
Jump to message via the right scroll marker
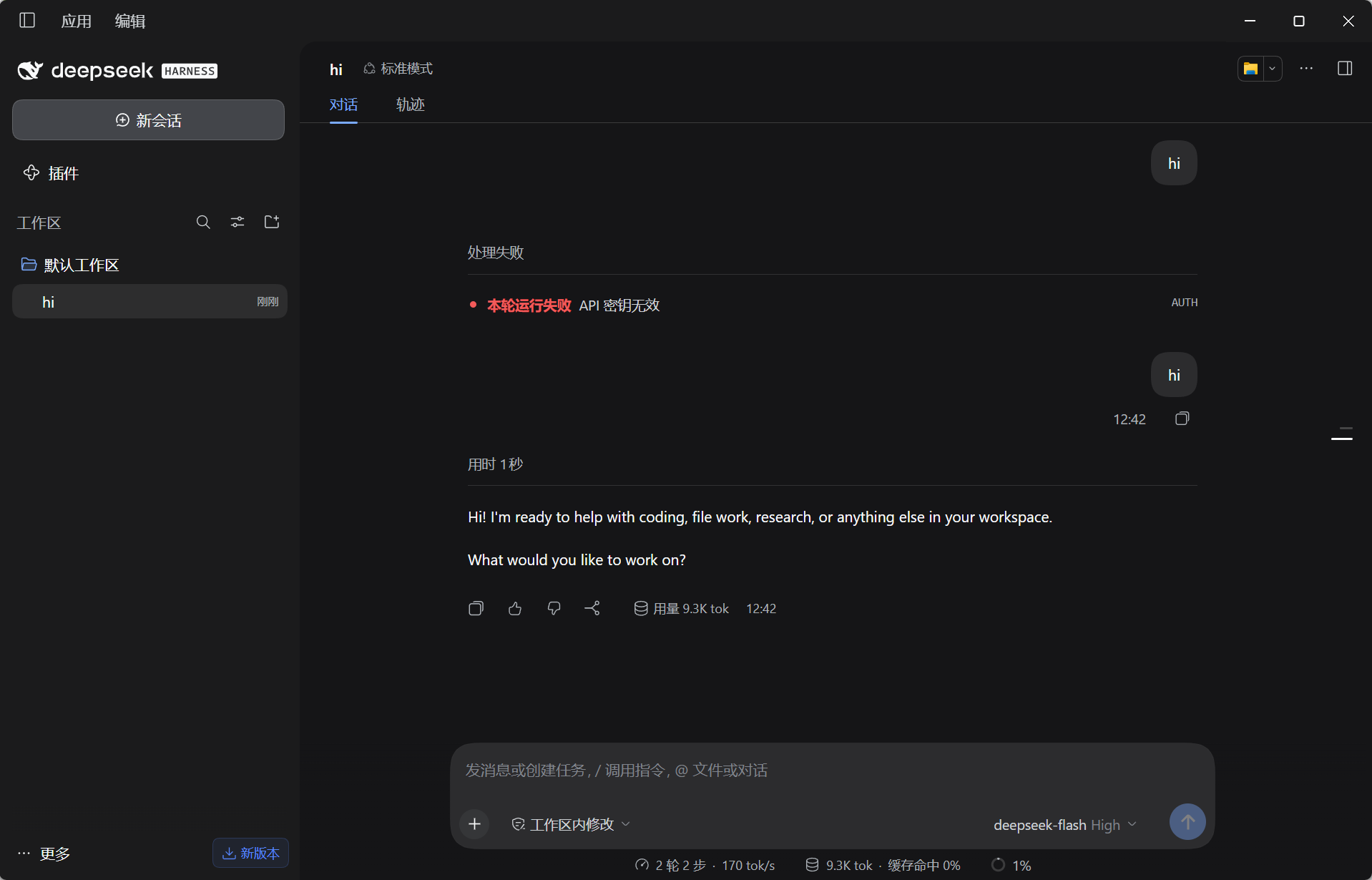pos(1342,438)
